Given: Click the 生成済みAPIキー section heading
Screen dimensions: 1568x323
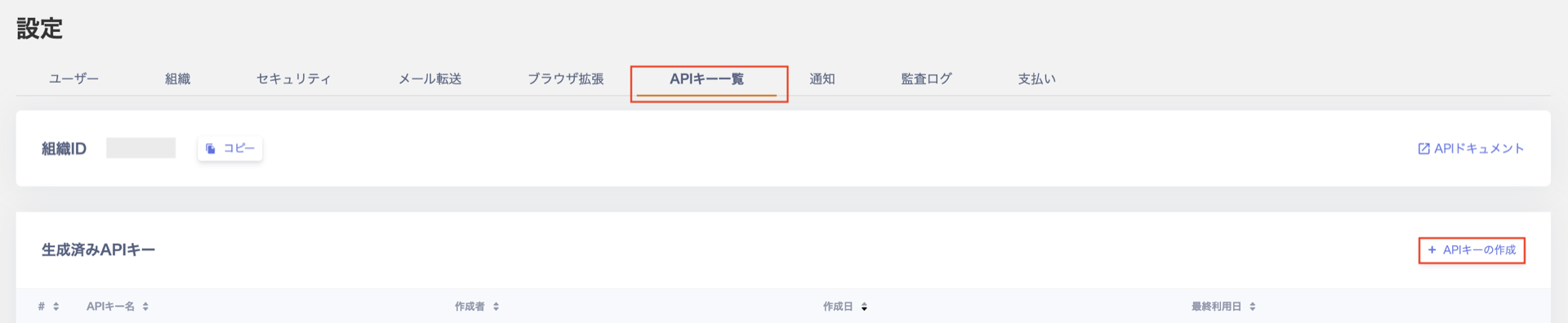Looking at the screenshot, I should pyautogui.click(x=98, y=249).
